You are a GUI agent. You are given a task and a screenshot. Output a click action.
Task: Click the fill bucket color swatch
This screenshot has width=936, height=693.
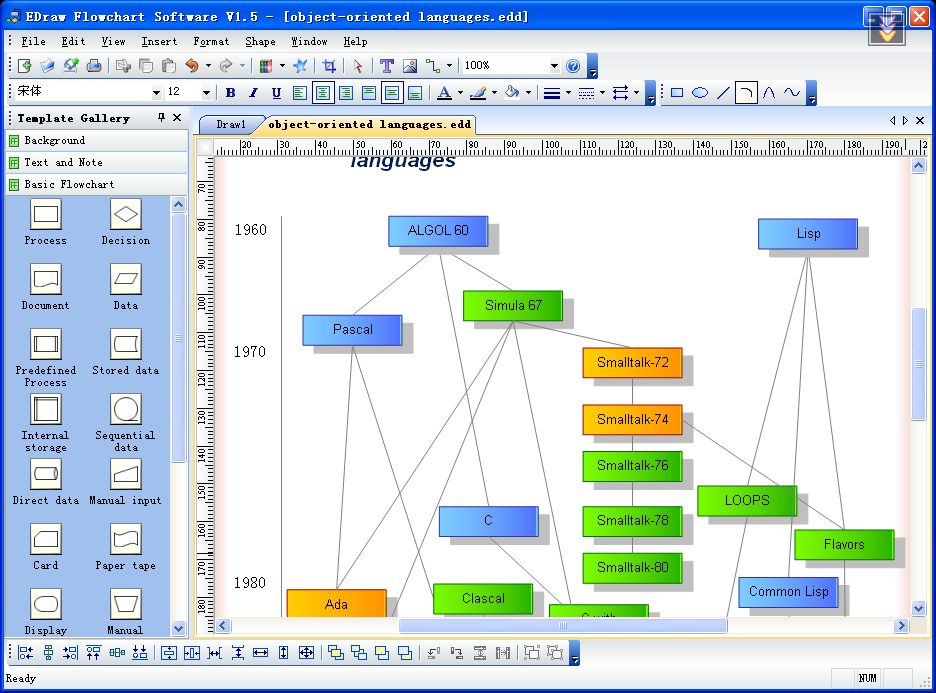pos(512,93)
